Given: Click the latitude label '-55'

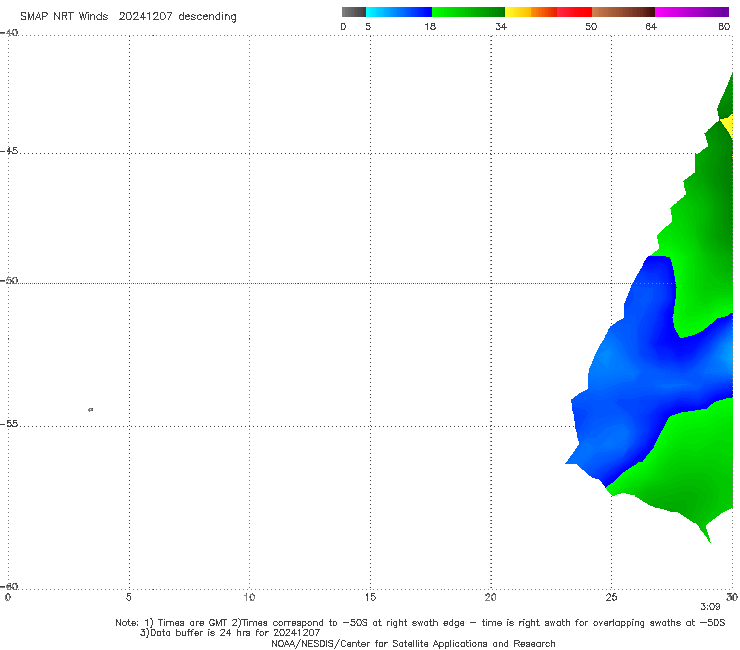Looking at the screenshot, I should pos(9,424).
